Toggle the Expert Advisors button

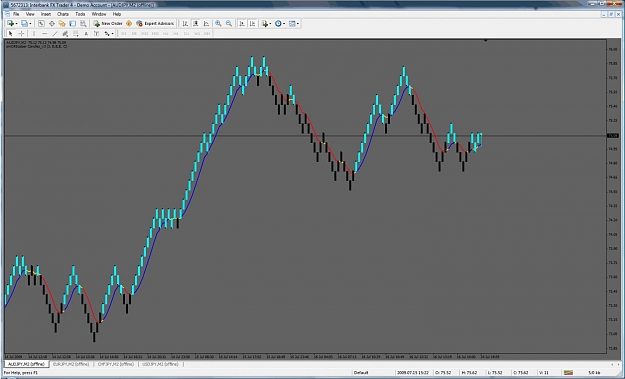[155, 24]
